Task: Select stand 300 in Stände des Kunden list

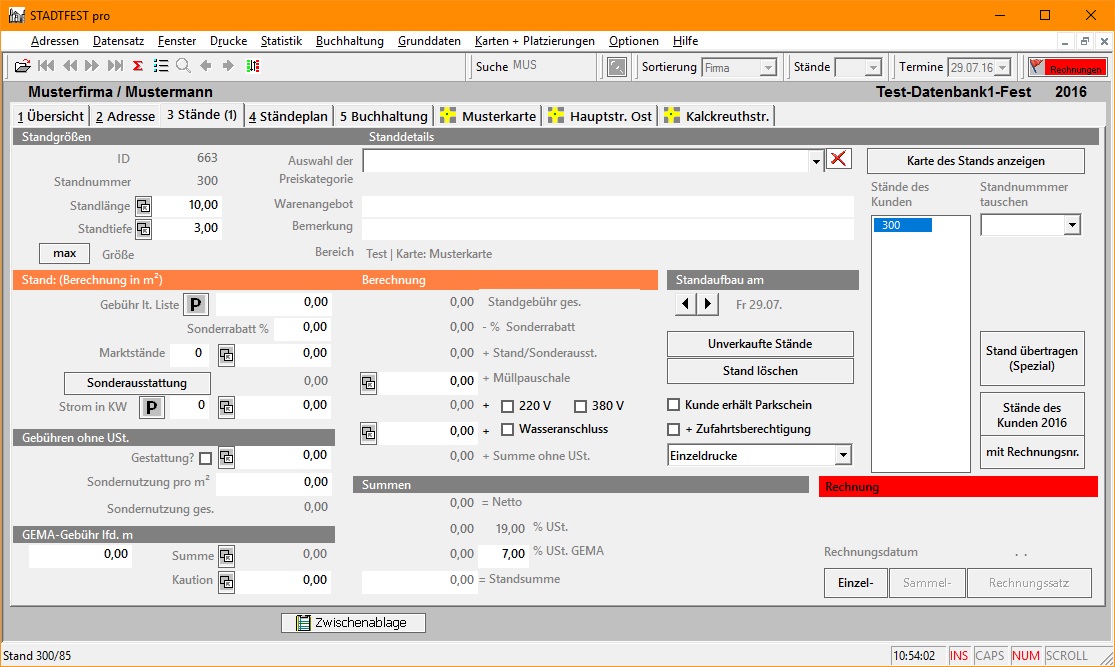Action: click(x=902, y=226)
